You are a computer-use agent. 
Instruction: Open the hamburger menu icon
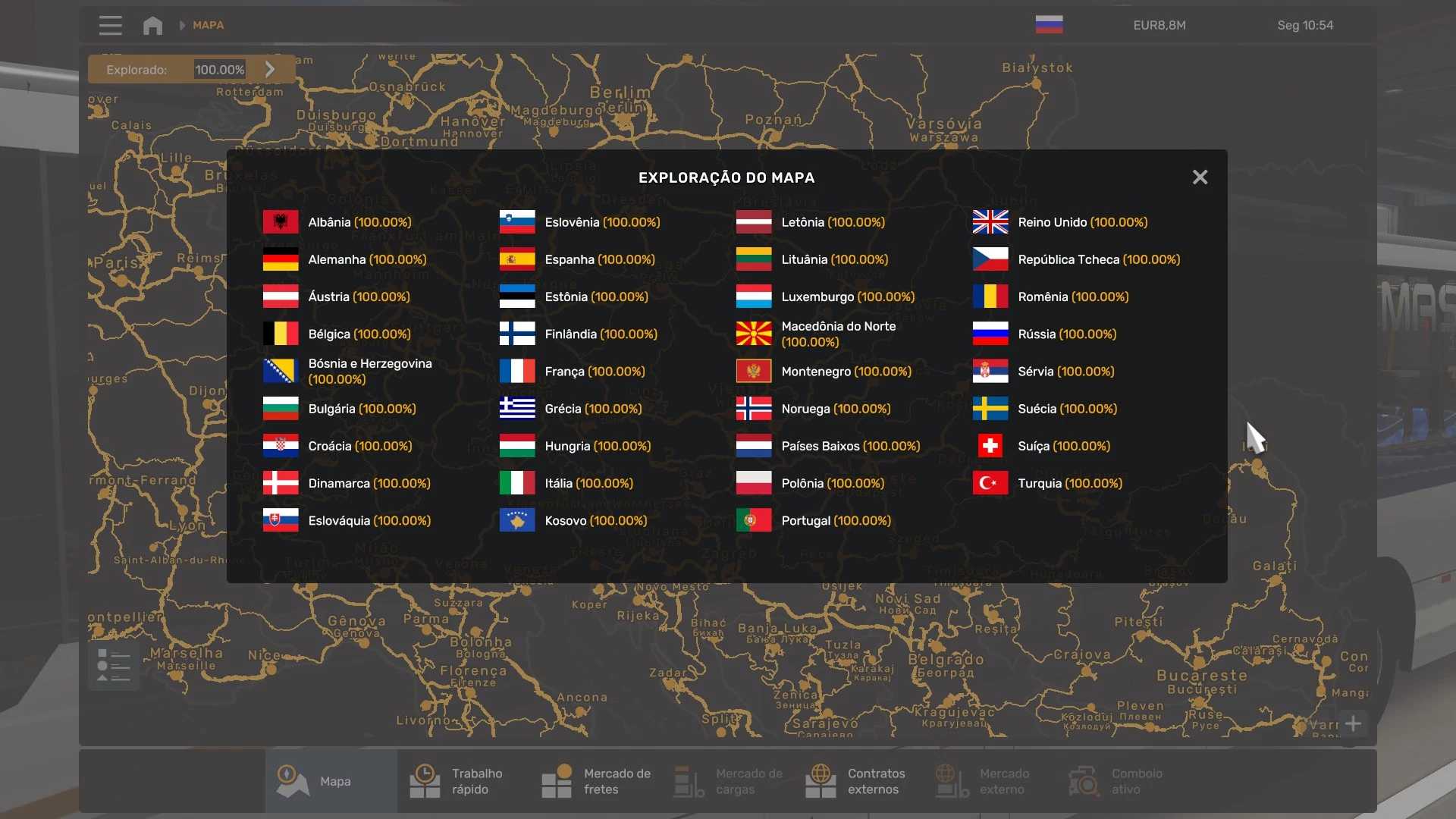pyautogui.click(x=110, y=25)
